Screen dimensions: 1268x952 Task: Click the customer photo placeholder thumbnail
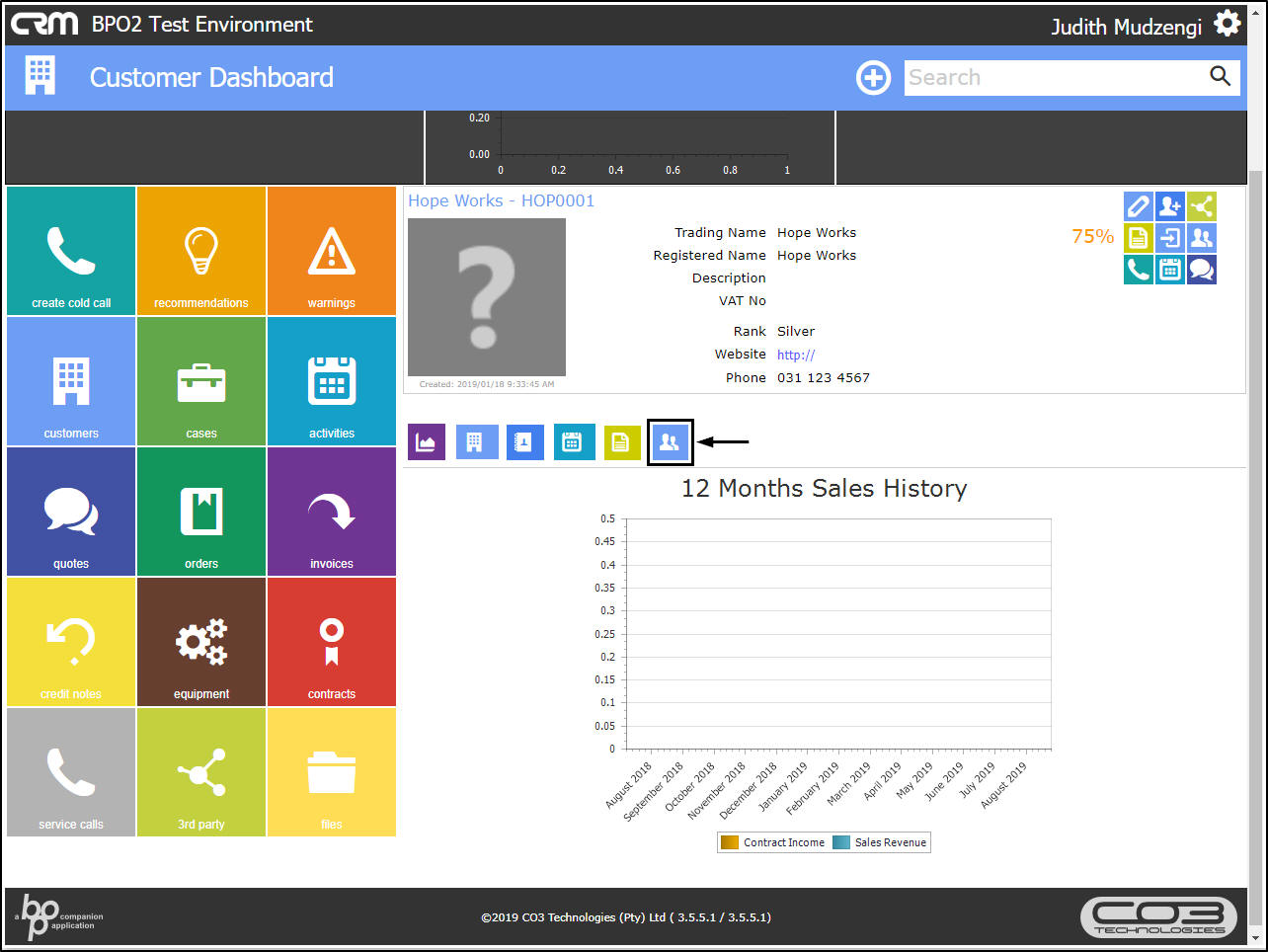pos(487,297)
